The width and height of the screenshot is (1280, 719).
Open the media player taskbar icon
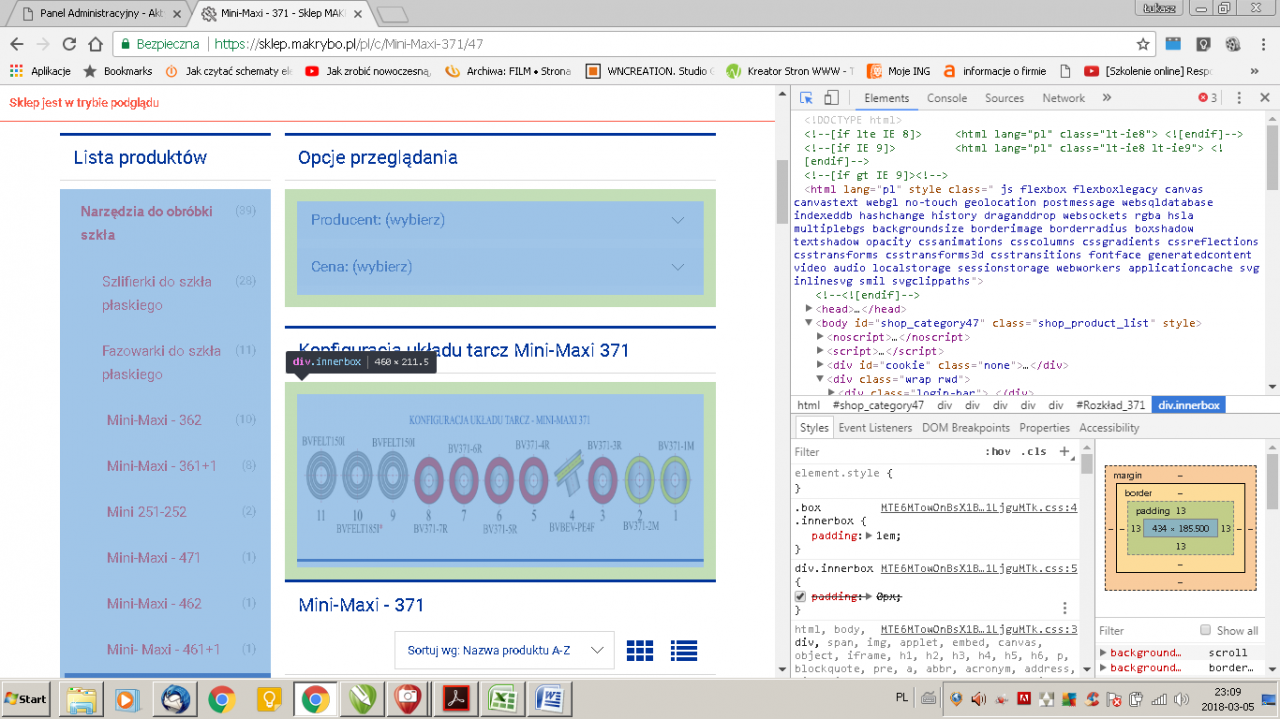click(x=127, y=698)
